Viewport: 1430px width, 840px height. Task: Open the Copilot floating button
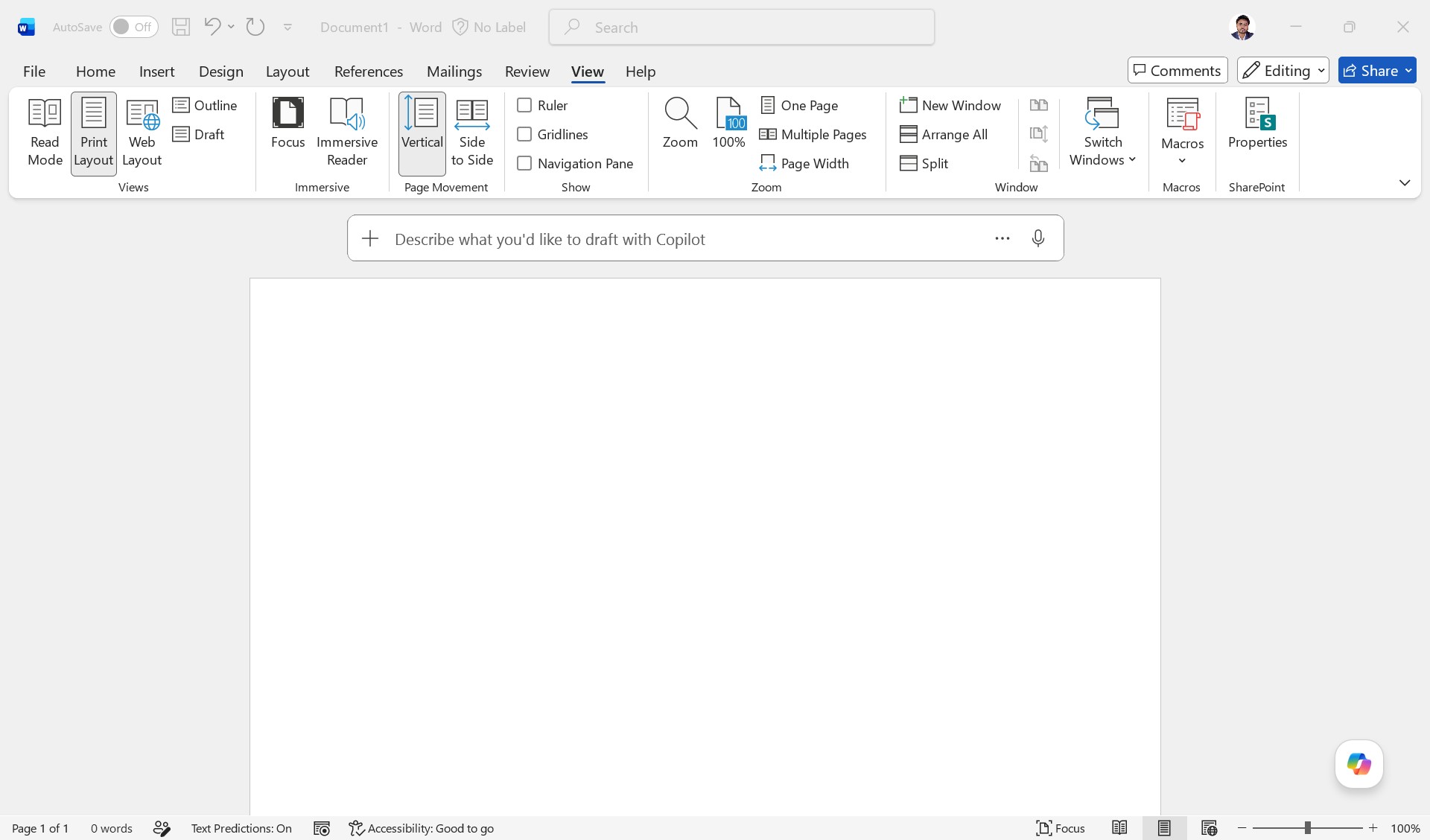pyautogui.click(x=1358, y=764)
